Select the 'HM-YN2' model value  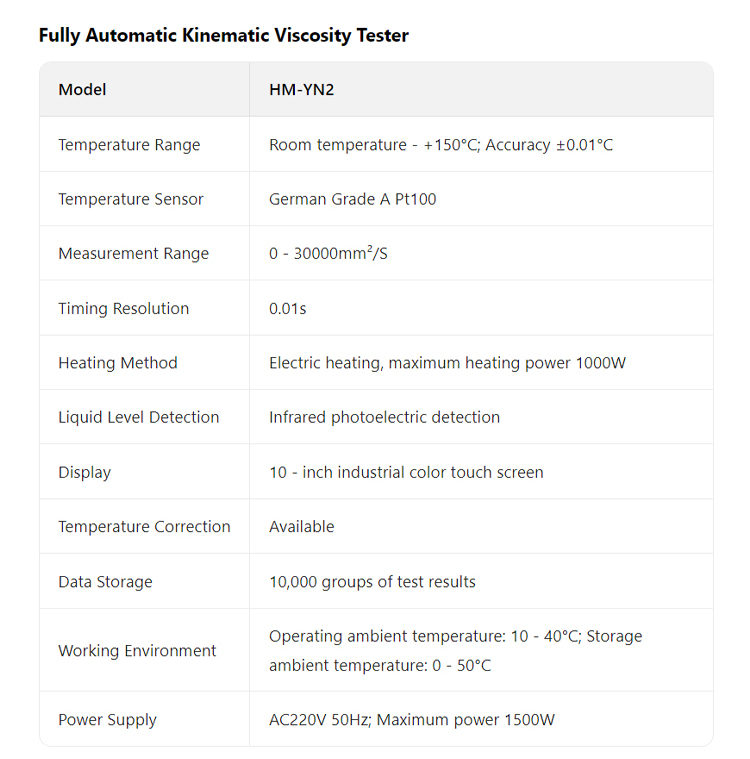coord(301,90)
